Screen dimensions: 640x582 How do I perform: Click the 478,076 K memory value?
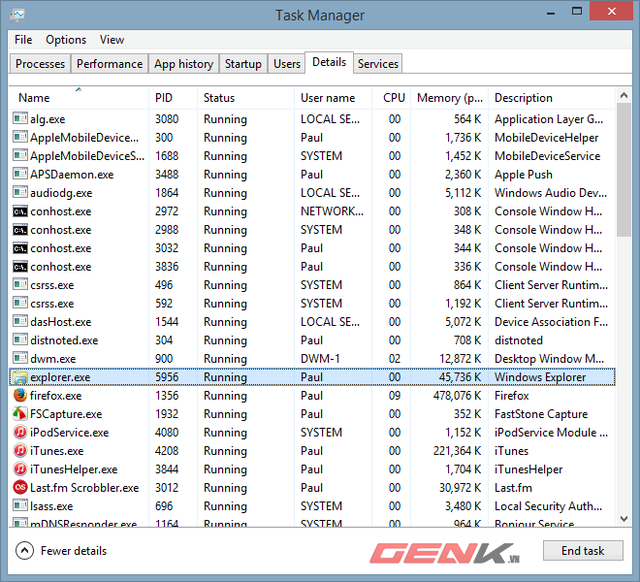457,395
